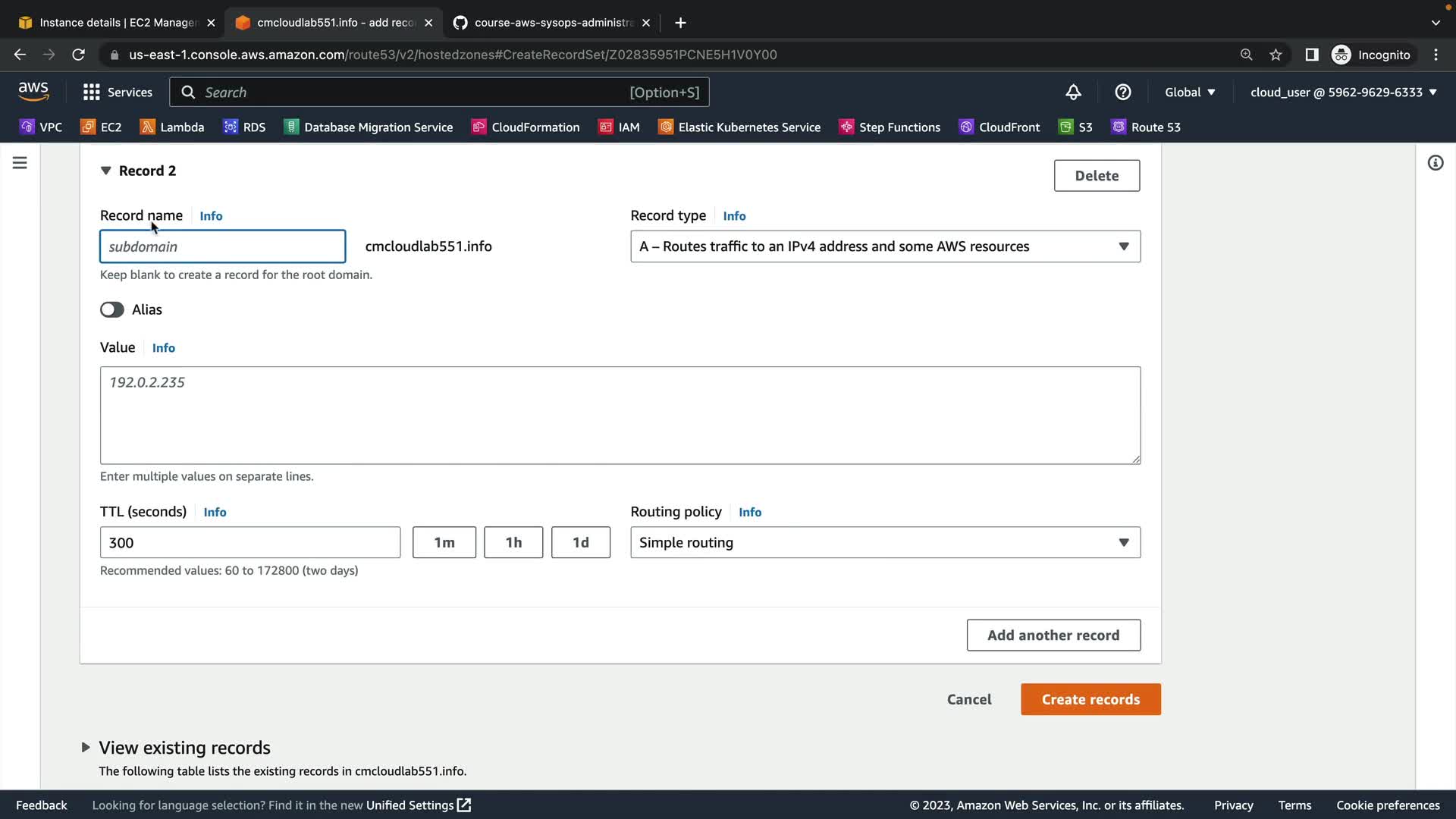The height and width of the screenshot is (819, 1456).
Task: Switch to the EC2 Instance details tab
Action: pos(114,23)
